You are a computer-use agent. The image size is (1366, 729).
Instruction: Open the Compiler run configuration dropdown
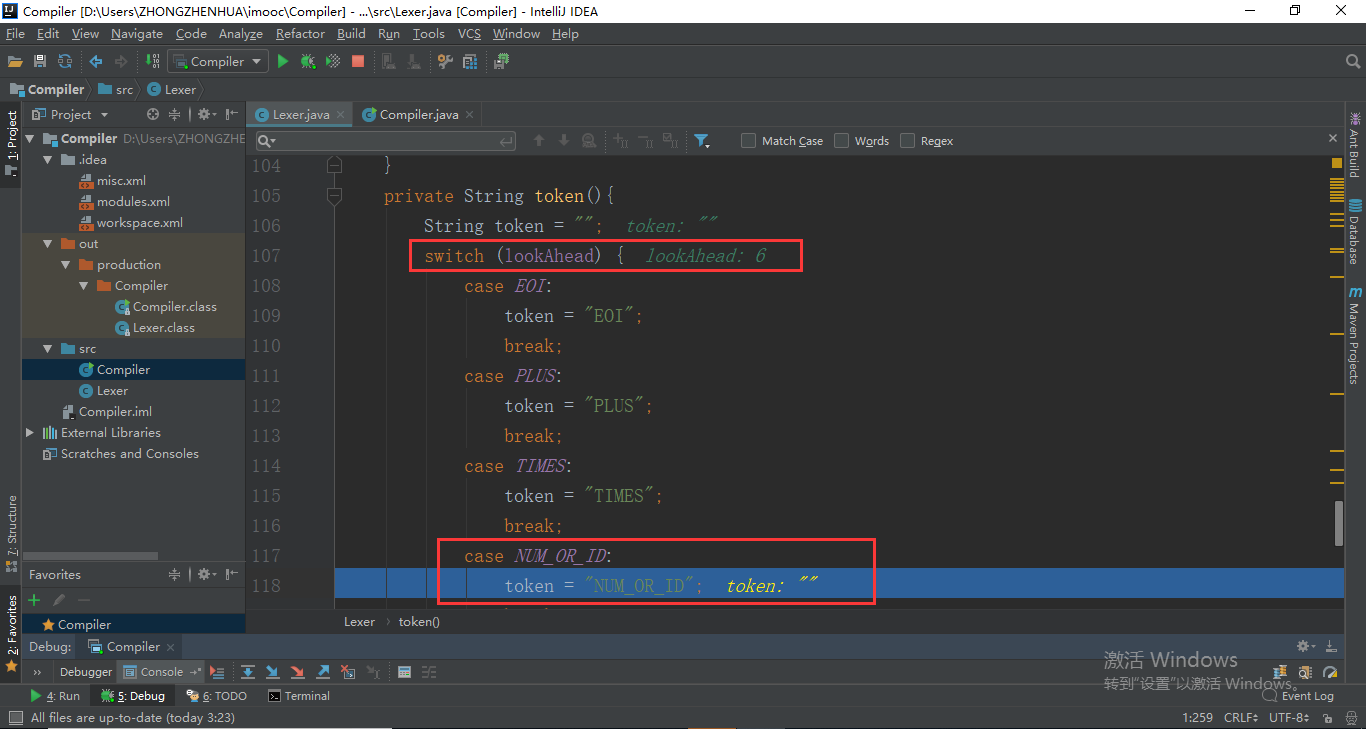pos(217,62)
